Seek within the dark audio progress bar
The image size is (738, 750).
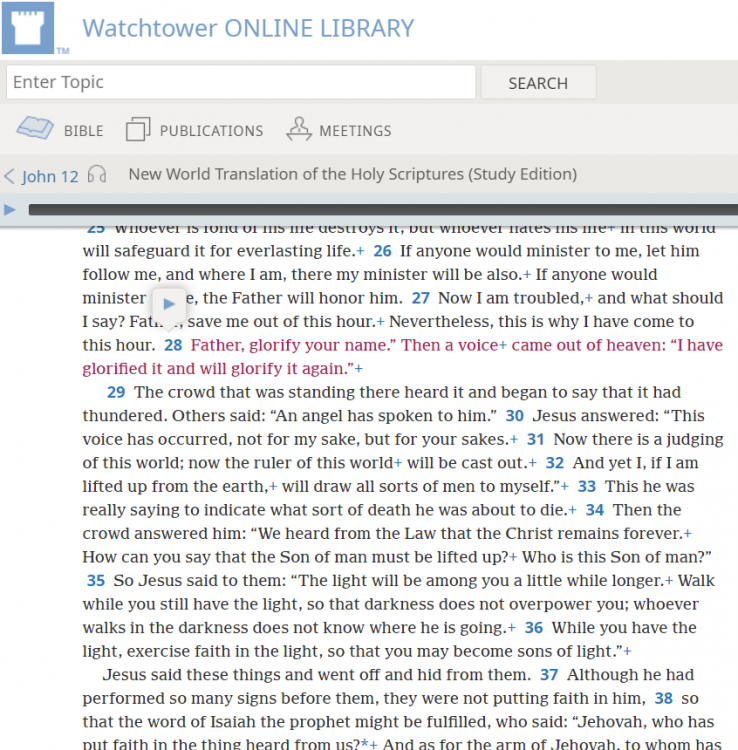[383, 210]
